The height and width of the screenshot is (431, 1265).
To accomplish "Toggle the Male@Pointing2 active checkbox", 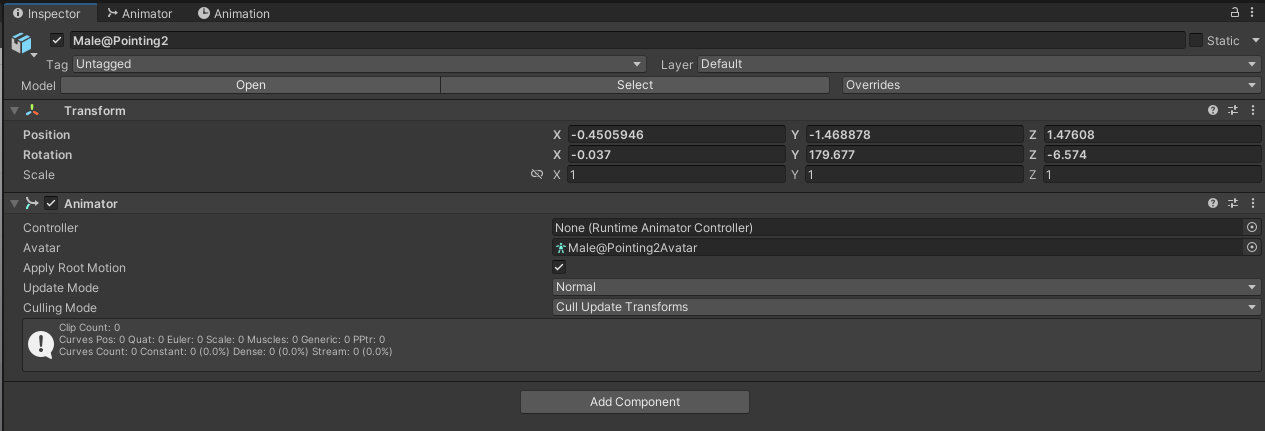I will 57,40.
